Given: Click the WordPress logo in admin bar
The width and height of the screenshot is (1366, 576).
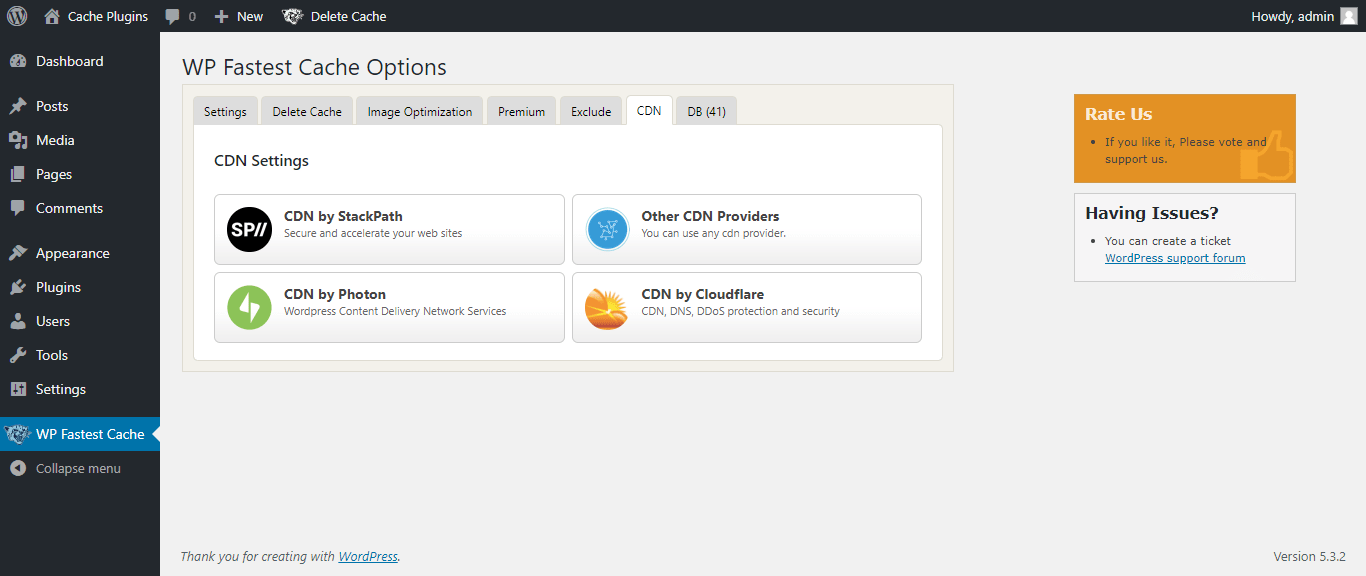Looking at the screenshot, I should [x=16, y=16].
